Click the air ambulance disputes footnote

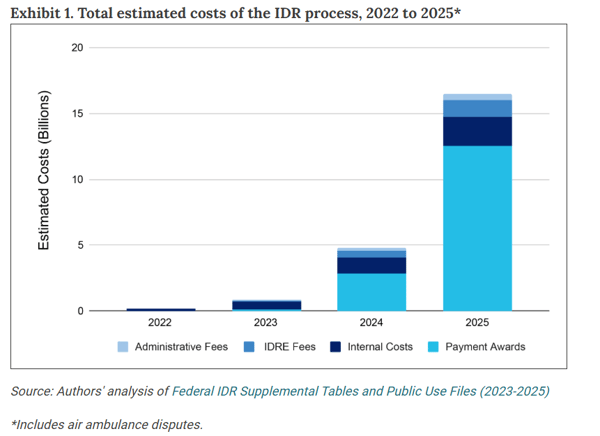coord(107,425)
